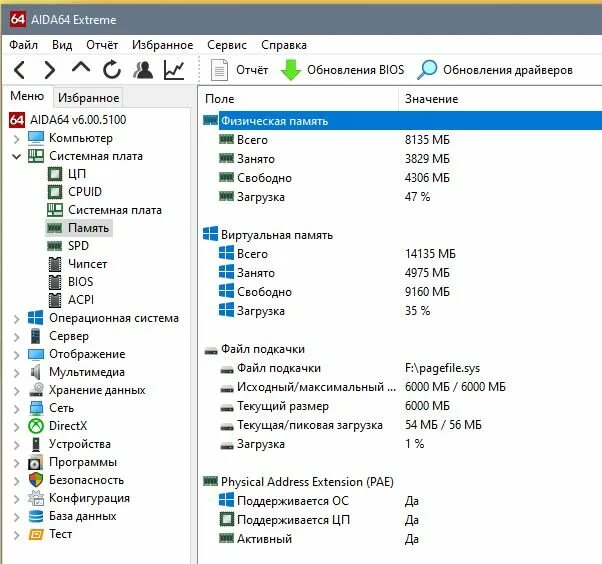Switch to the Избранное sidebar tab
Screen dimensions: 602x564
click(x=88, y=98)
